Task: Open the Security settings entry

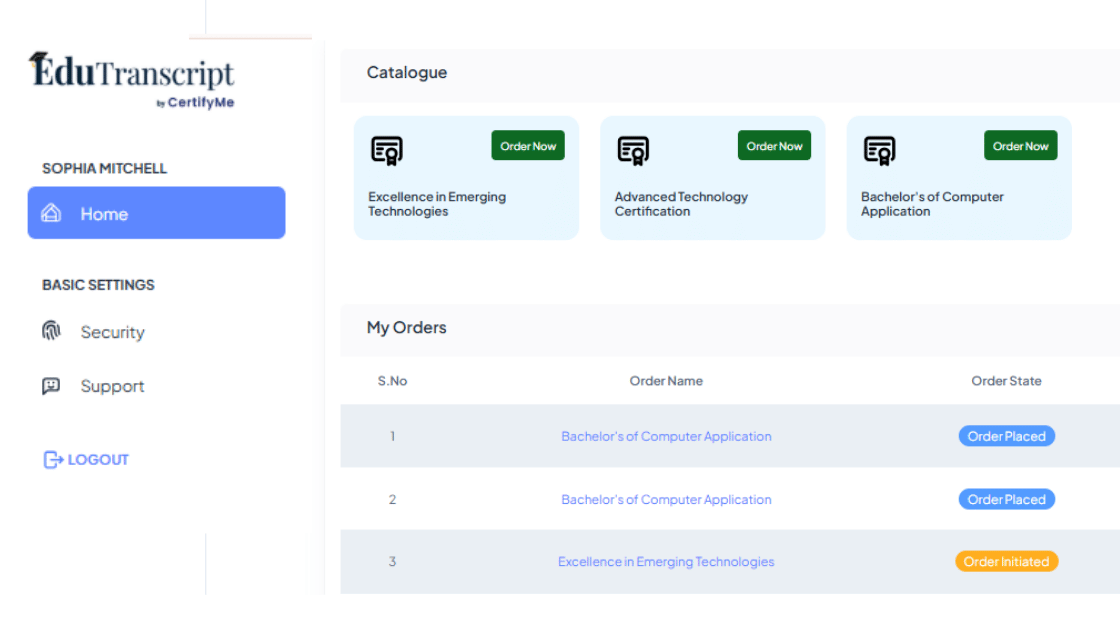Action: click(x=112, y=331)
